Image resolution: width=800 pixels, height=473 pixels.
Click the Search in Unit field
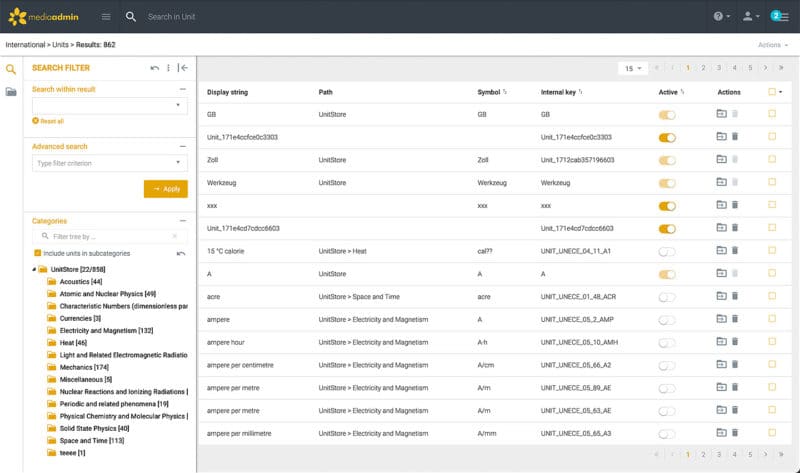(171, 17)
